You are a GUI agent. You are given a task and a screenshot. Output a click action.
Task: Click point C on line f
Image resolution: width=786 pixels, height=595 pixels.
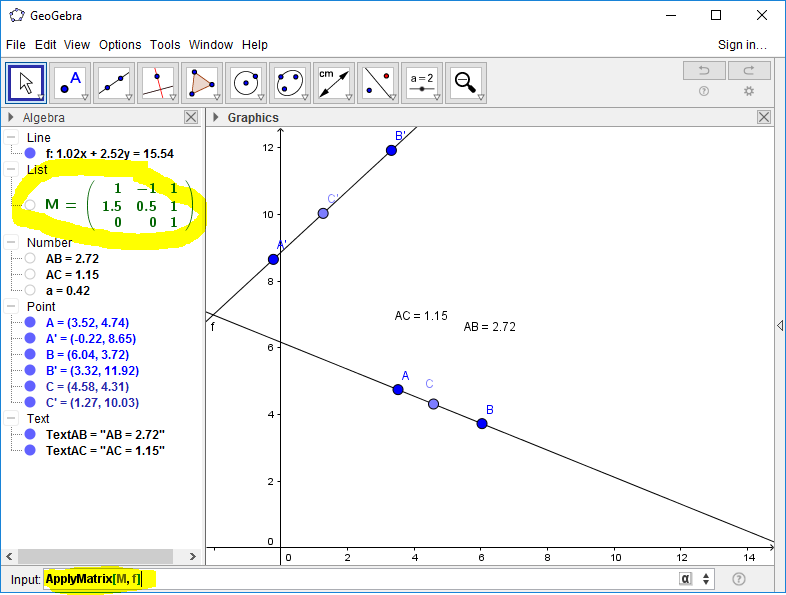(x=434, y=404)
